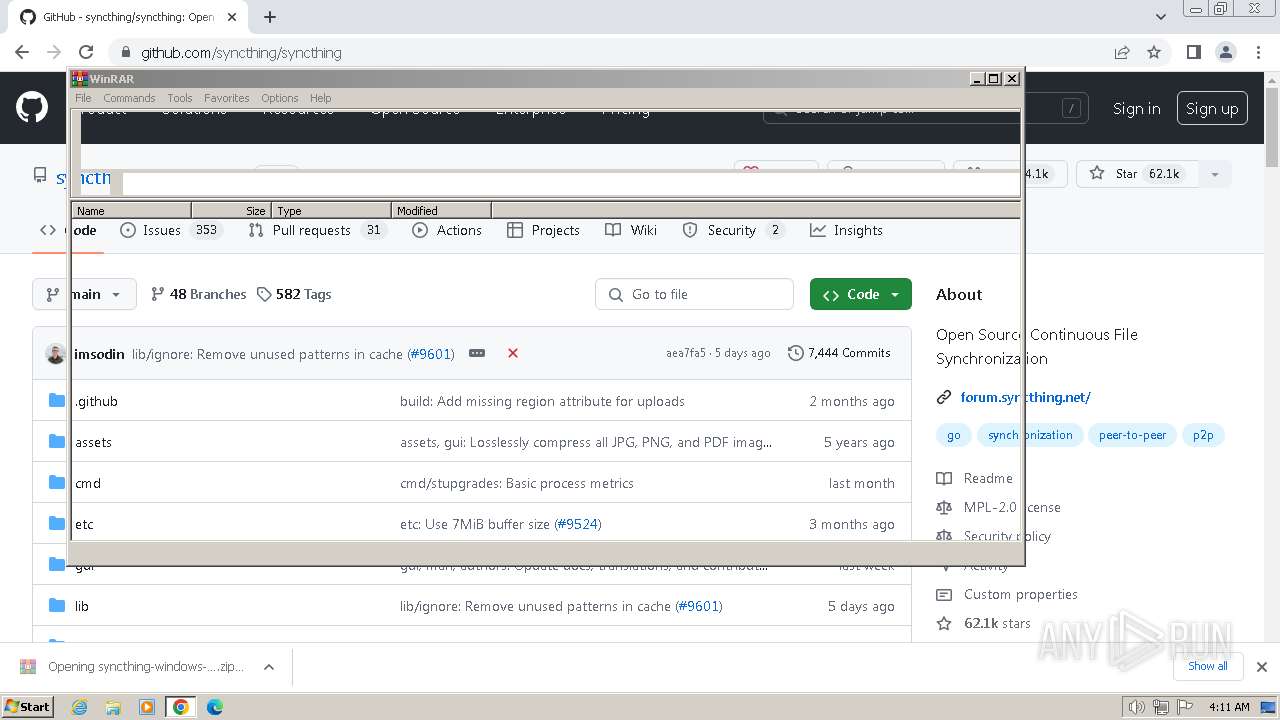Expand the green Code dropdown button
1280x720 pixels.
(861, 294)
